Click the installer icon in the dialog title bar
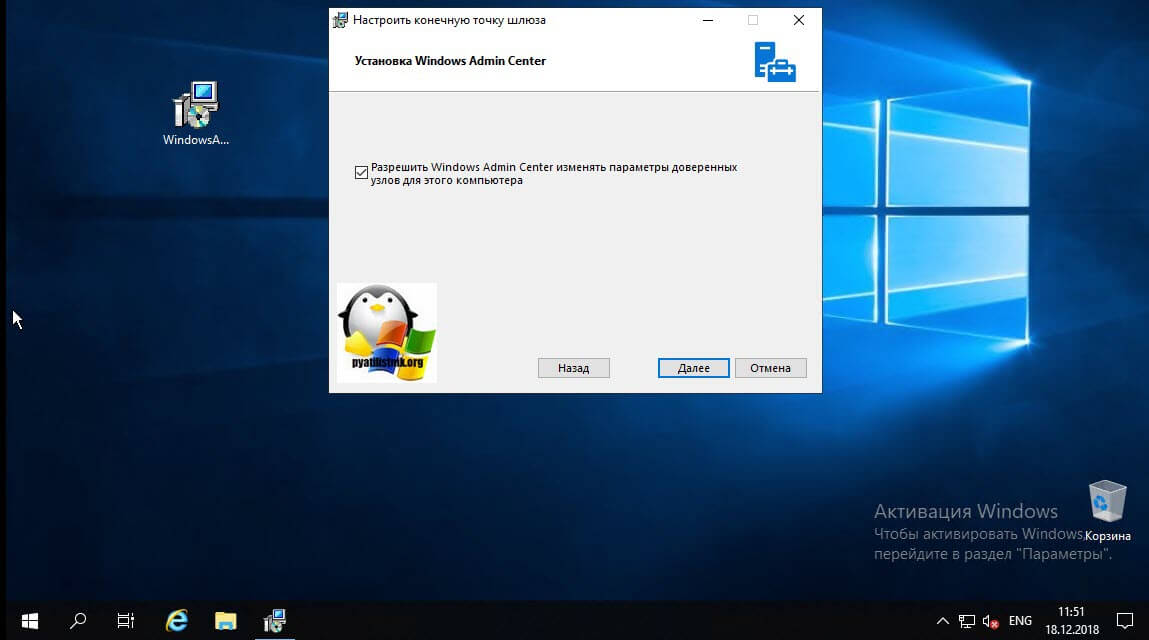 tap(340, 21)
